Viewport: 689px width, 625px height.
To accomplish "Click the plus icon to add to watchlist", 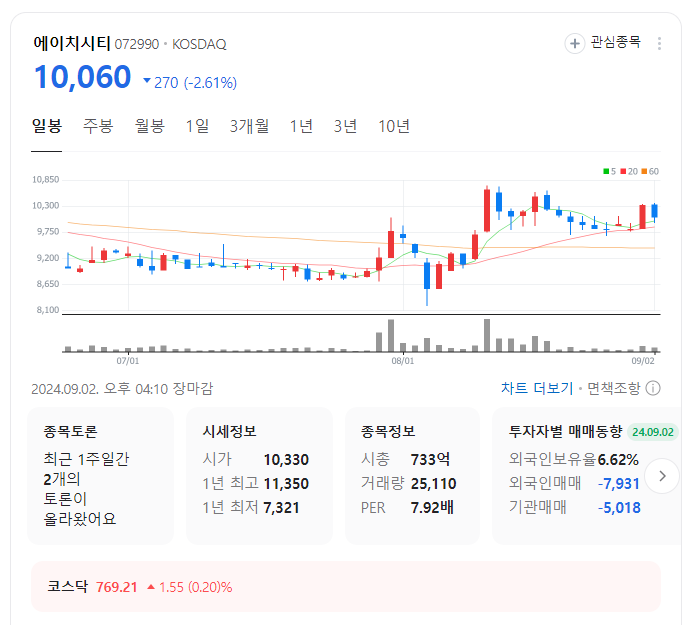I will click(574, 44).
